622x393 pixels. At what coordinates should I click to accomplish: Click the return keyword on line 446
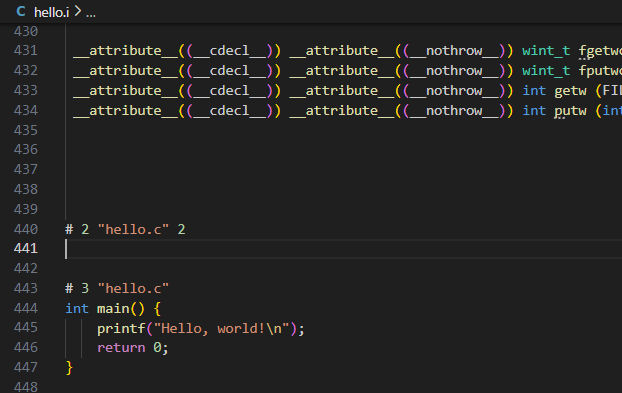tap(121, 348)
